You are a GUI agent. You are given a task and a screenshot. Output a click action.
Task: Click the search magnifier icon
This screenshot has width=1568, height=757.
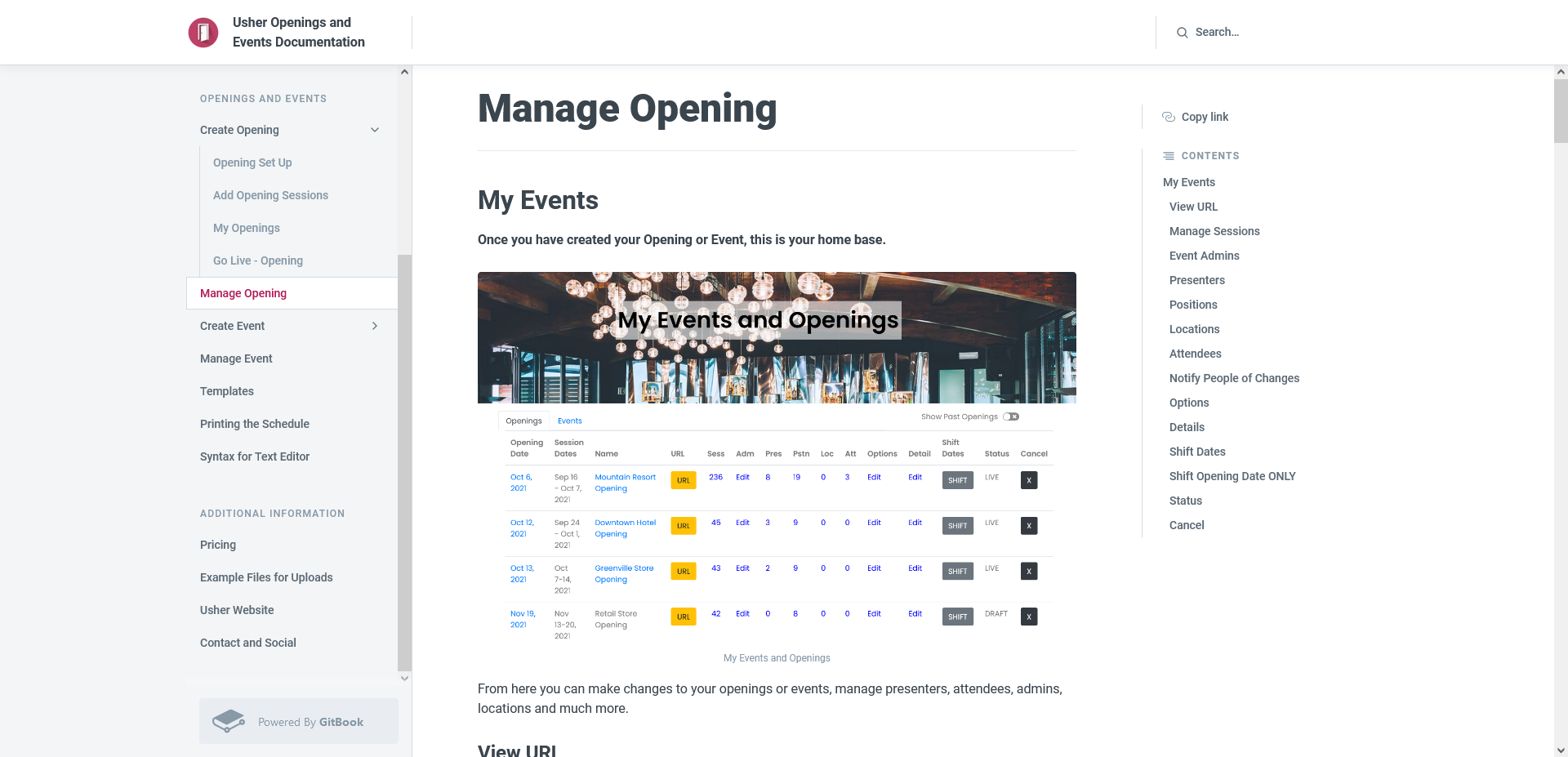click(x=1182, y=33)
